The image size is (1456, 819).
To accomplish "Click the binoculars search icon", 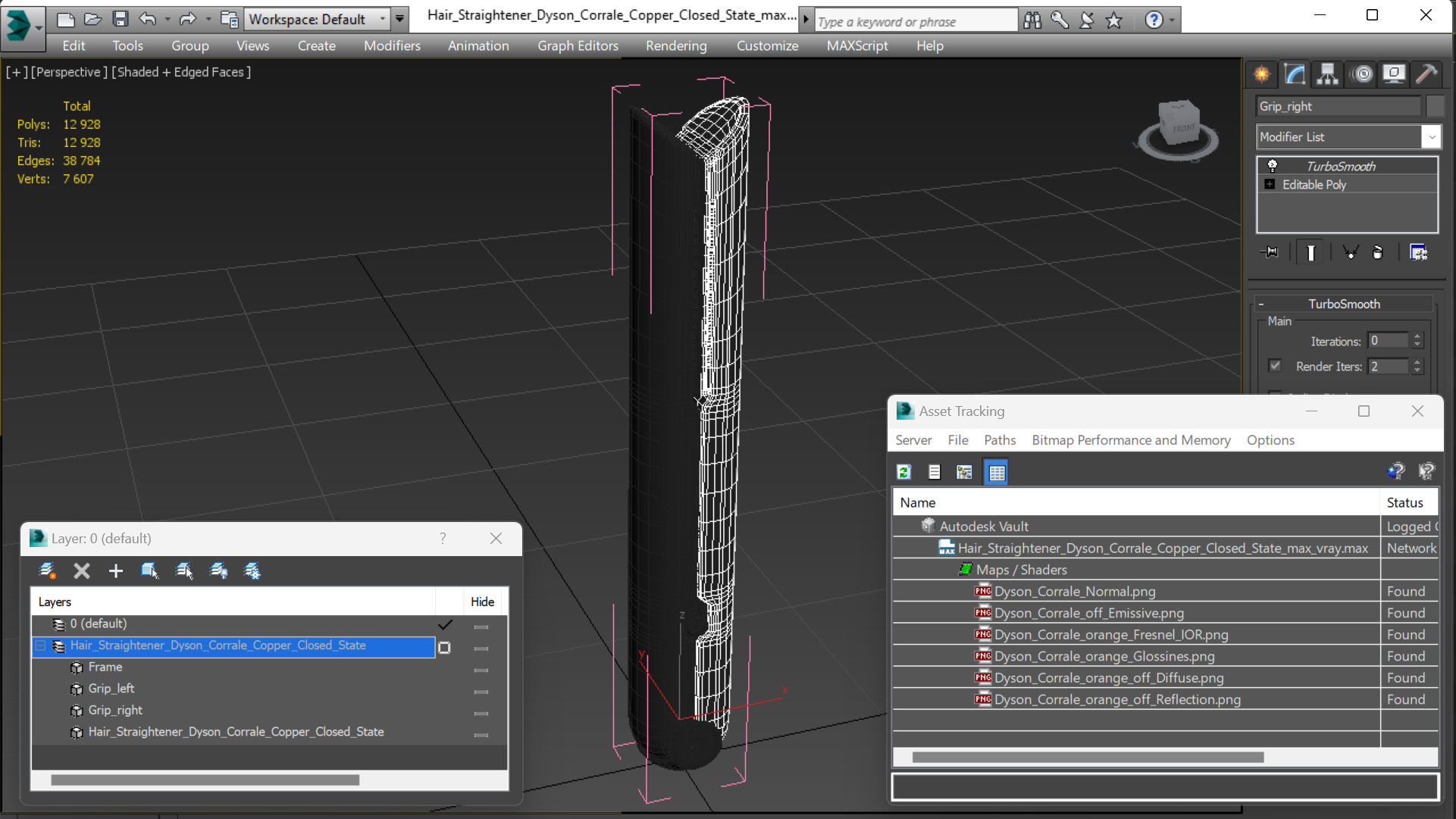I will click(1032, 20).
